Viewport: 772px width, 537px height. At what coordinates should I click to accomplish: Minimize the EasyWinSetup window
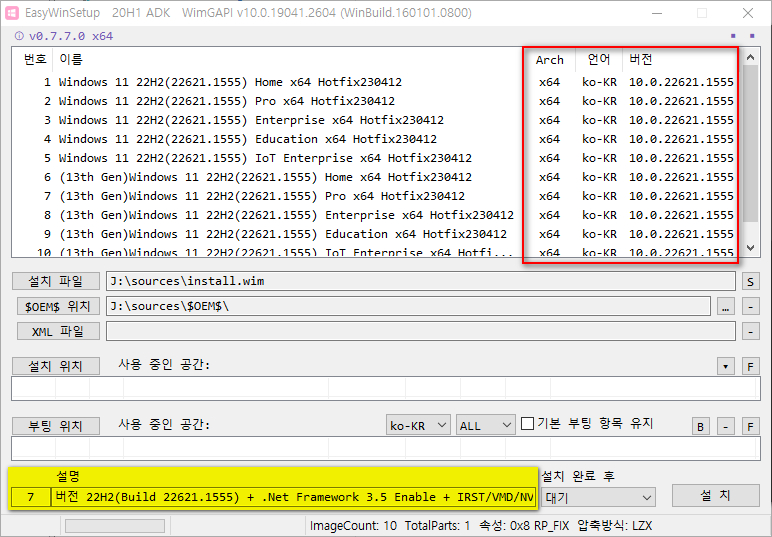coord(657,13)
